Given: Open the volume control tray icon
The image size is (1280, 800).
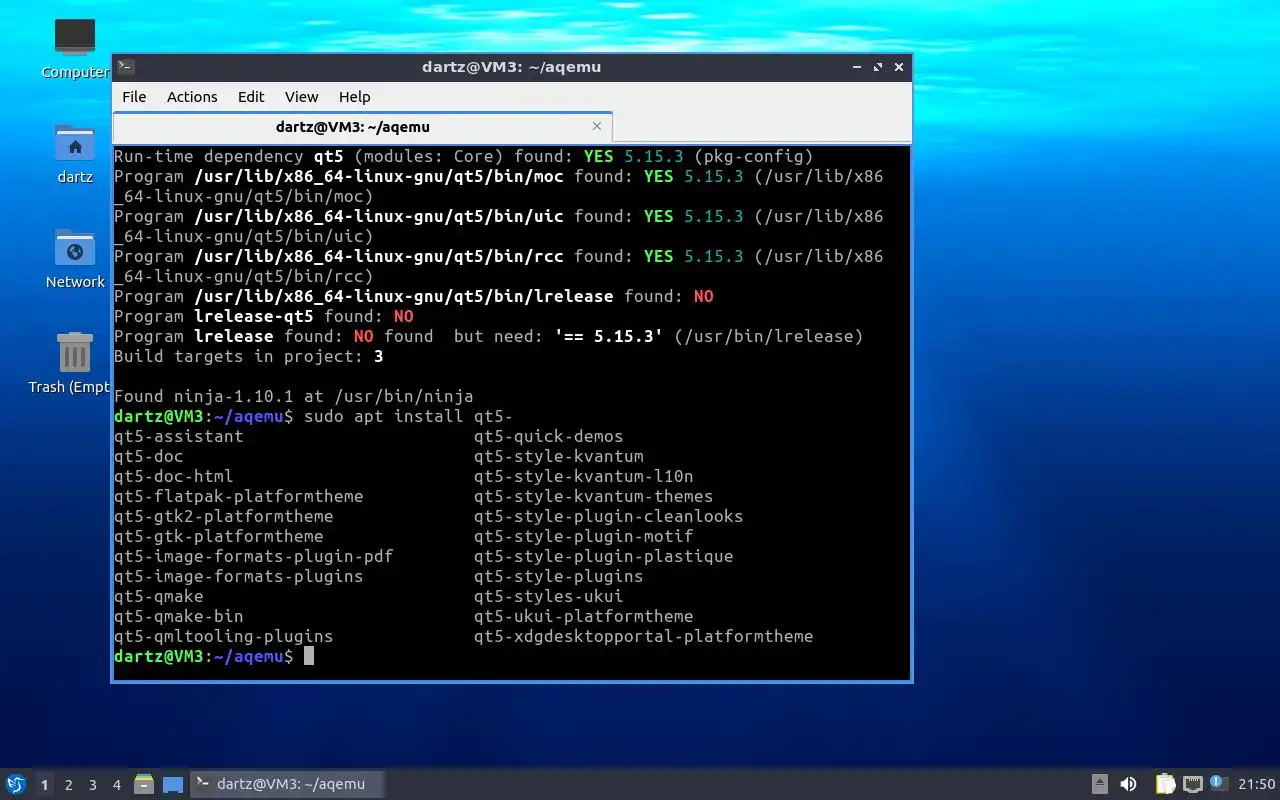Looking at the screenshot, I should (x=1128, y=784).
